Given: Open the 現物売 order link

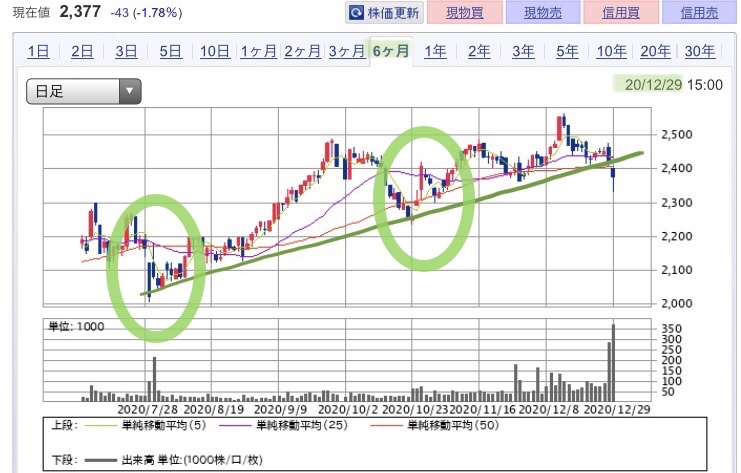Looking at the screenshot, I should (543, 13).
